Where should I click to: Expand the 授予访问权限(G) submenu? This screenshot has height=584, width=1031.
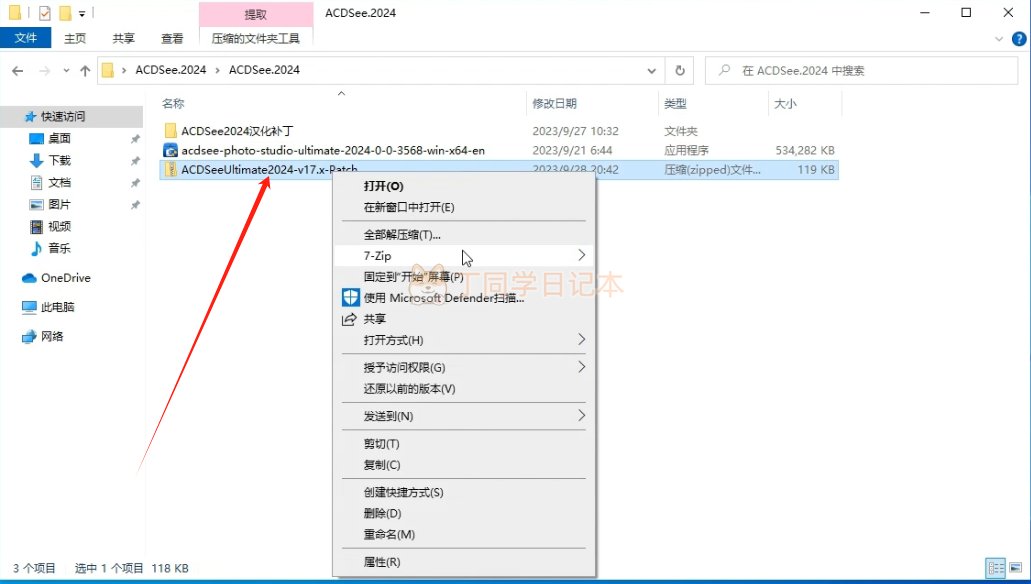click(464, 368)
